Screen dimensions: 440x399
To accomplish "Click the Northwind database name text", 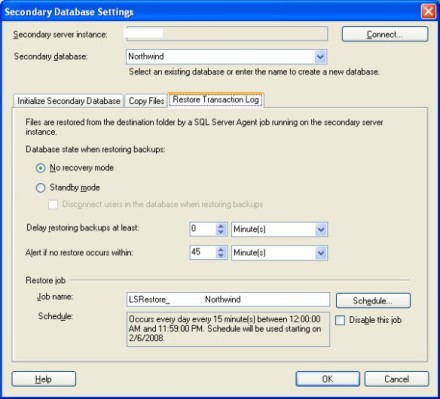I will click(x=146, y=57).
